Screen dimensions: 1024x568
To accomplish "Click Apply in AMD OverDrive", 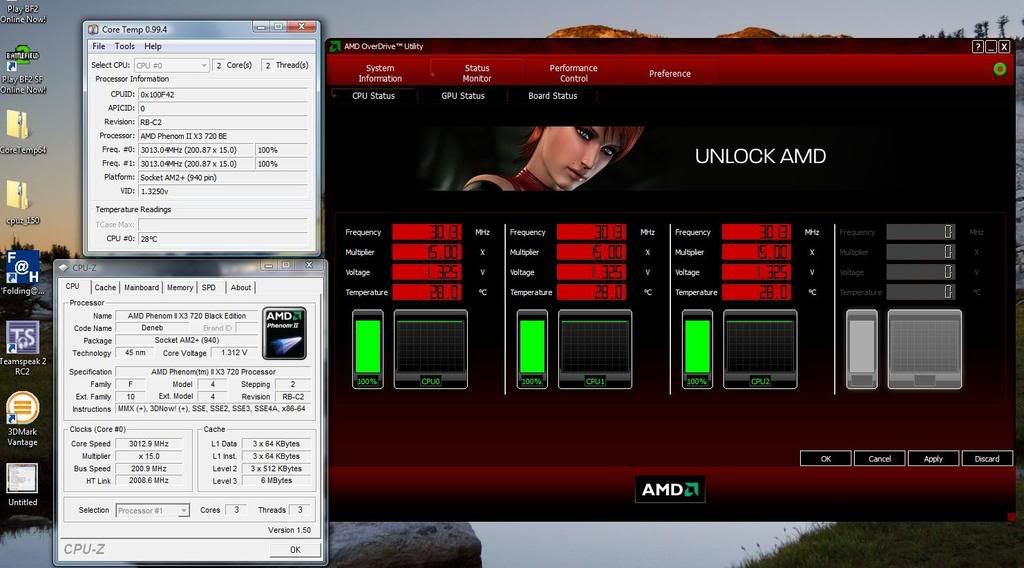I will [x=933, y=459].
